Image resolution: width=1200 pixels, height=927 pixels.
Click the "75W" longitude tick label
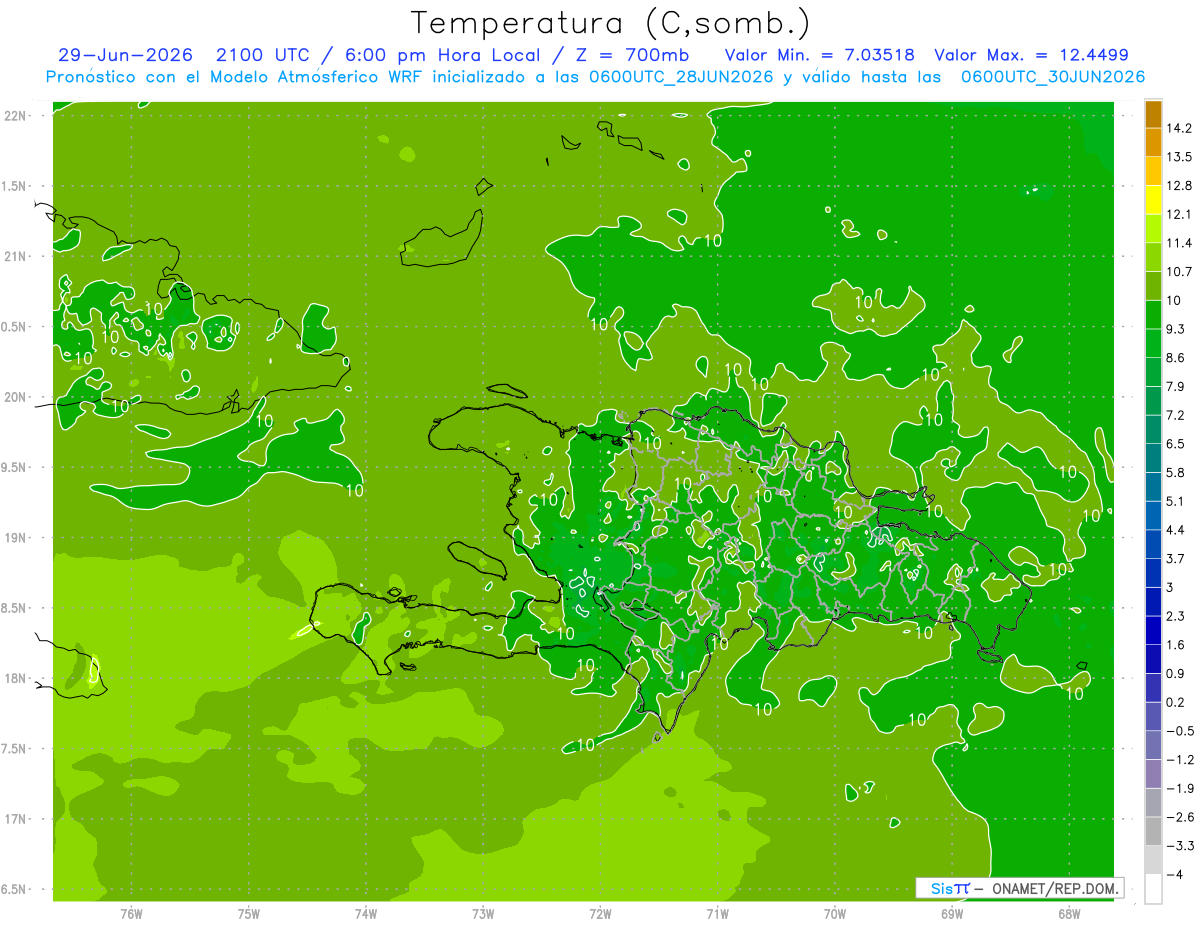coord(249,914)
